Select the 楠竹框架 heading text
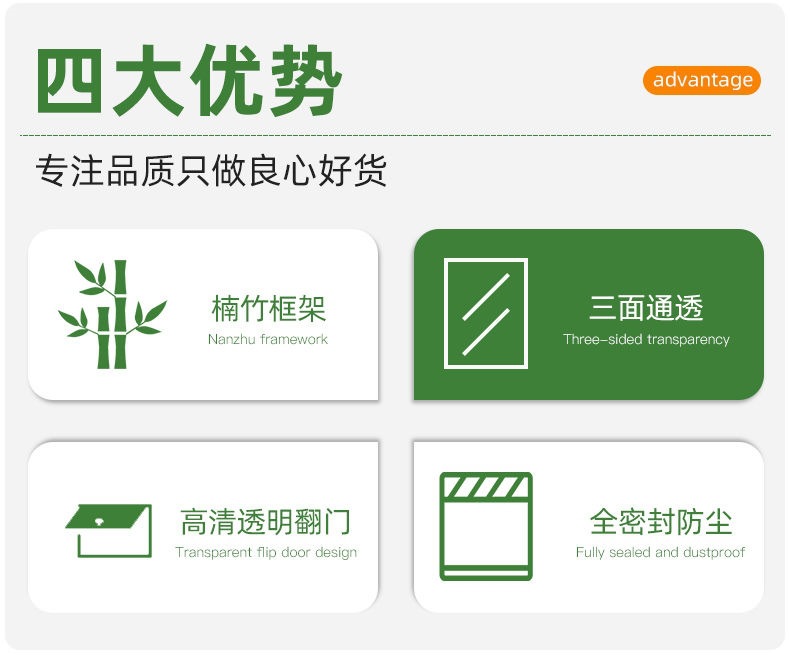790x655 pixels. 269,308
